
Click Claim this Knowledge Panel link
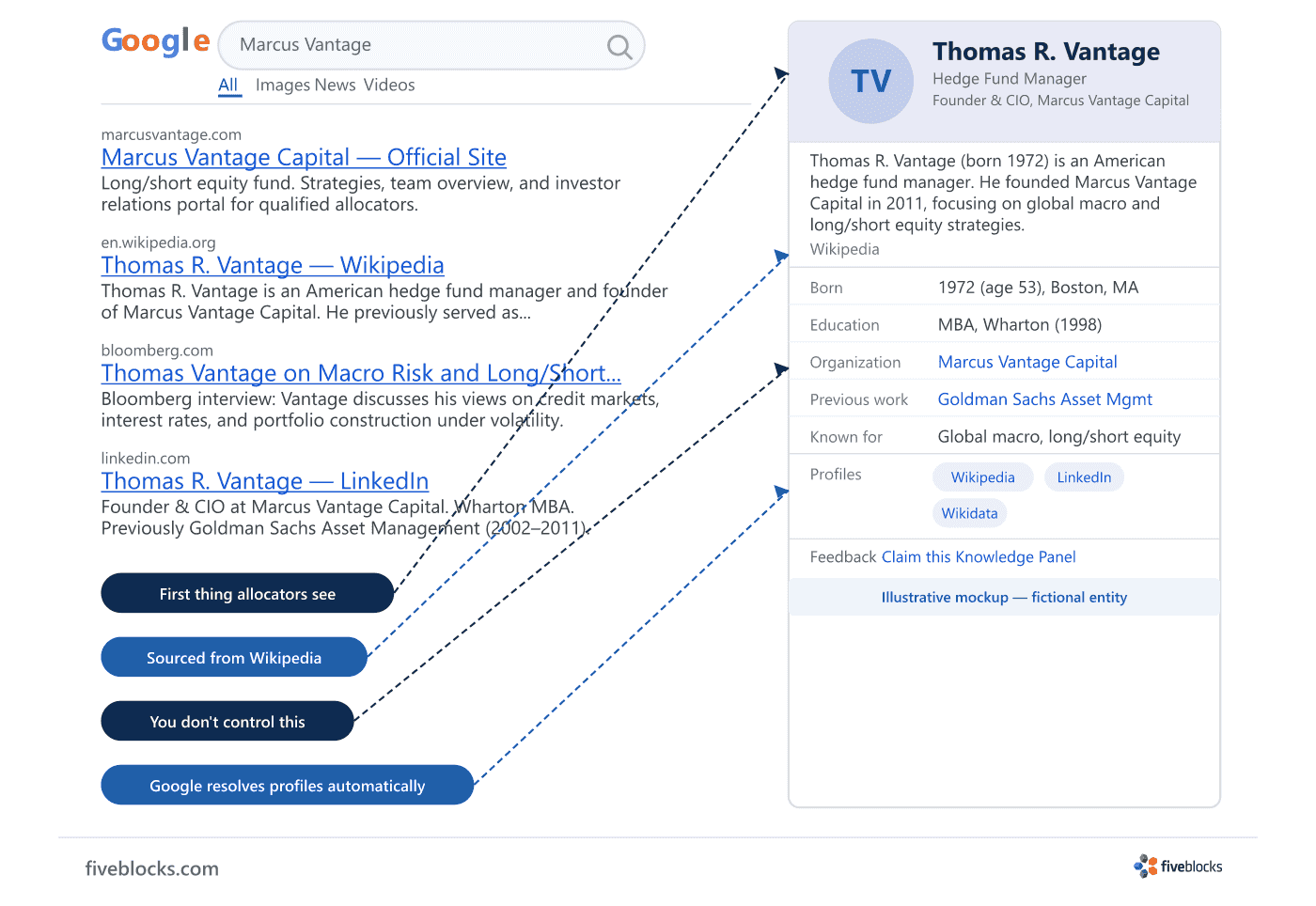click(x=979, y=557)
